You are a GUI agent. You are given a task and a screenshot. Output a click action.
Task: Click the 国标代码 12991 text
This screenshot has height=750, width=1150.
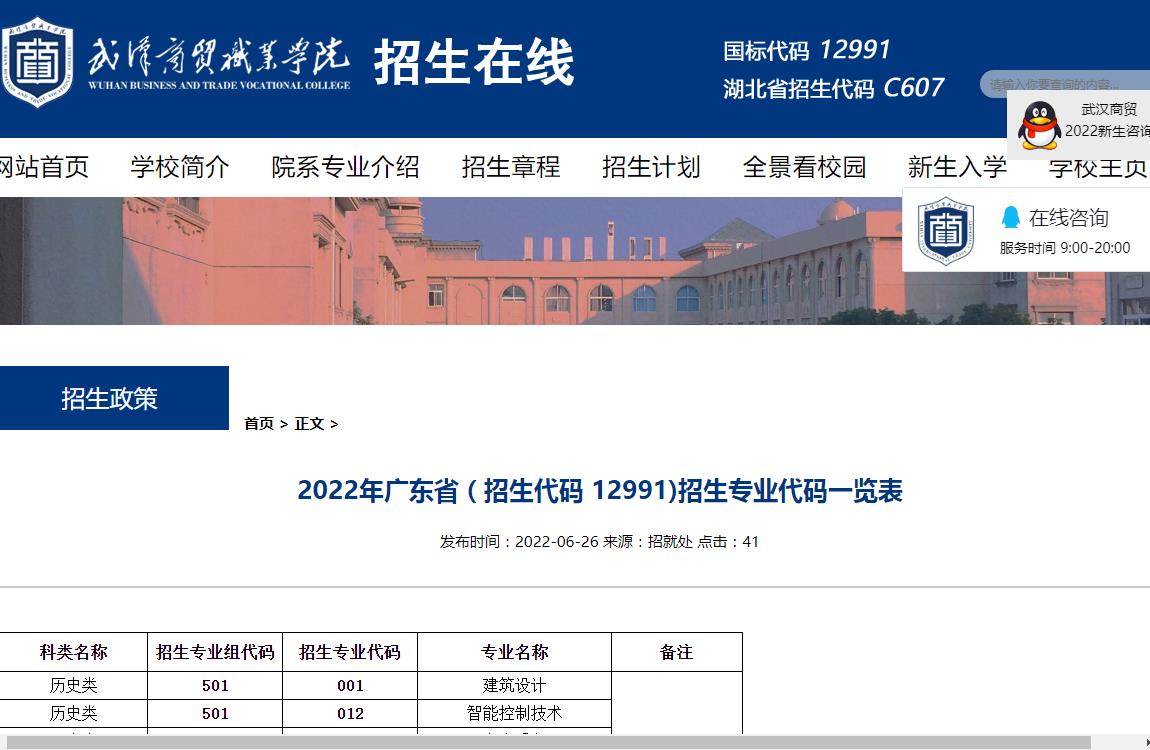coord(806,50)
